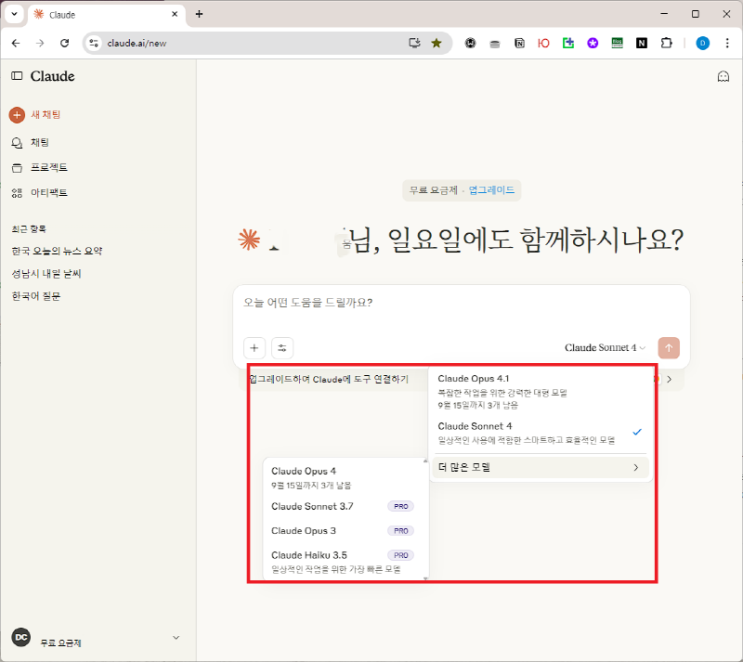Reload the page with the refresh icon

pos(64,43)
